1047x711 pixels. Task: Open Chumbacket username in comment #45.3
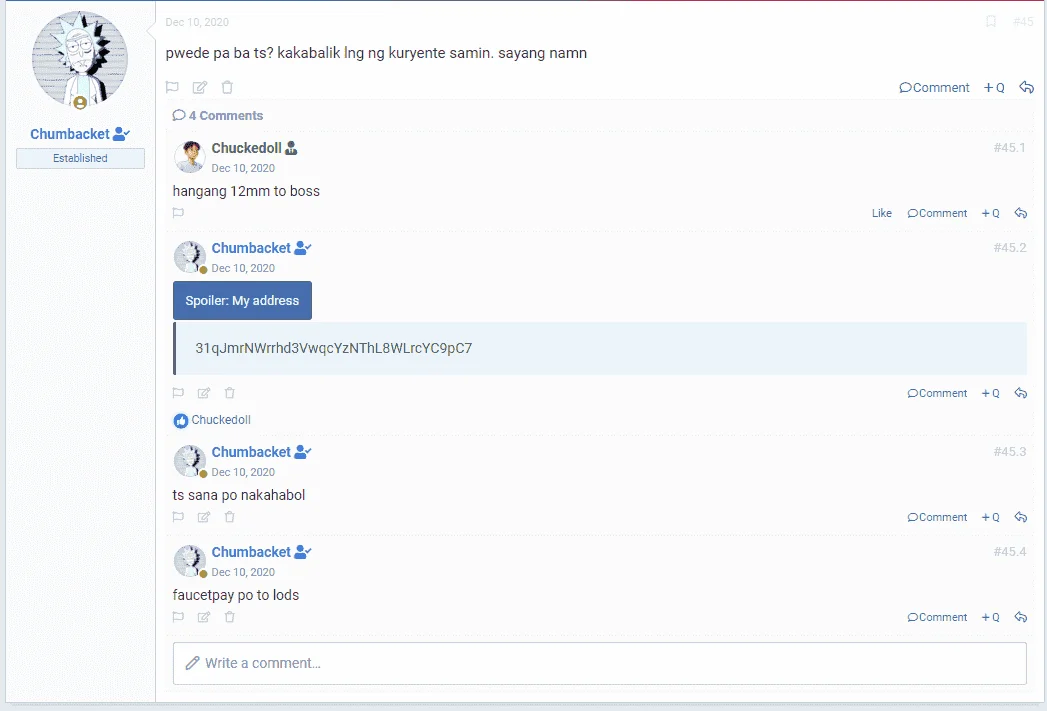pyautogui.click(x=251, y=452)
